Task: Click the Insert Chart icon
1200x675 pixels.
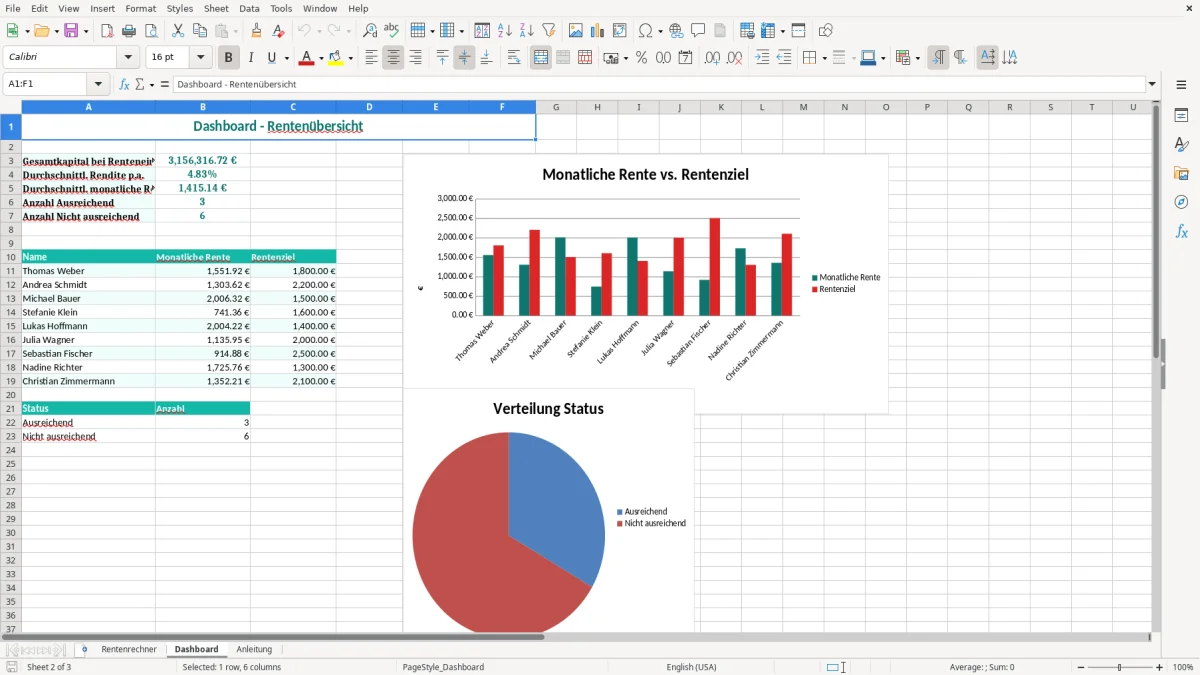Action: point(598,31)
